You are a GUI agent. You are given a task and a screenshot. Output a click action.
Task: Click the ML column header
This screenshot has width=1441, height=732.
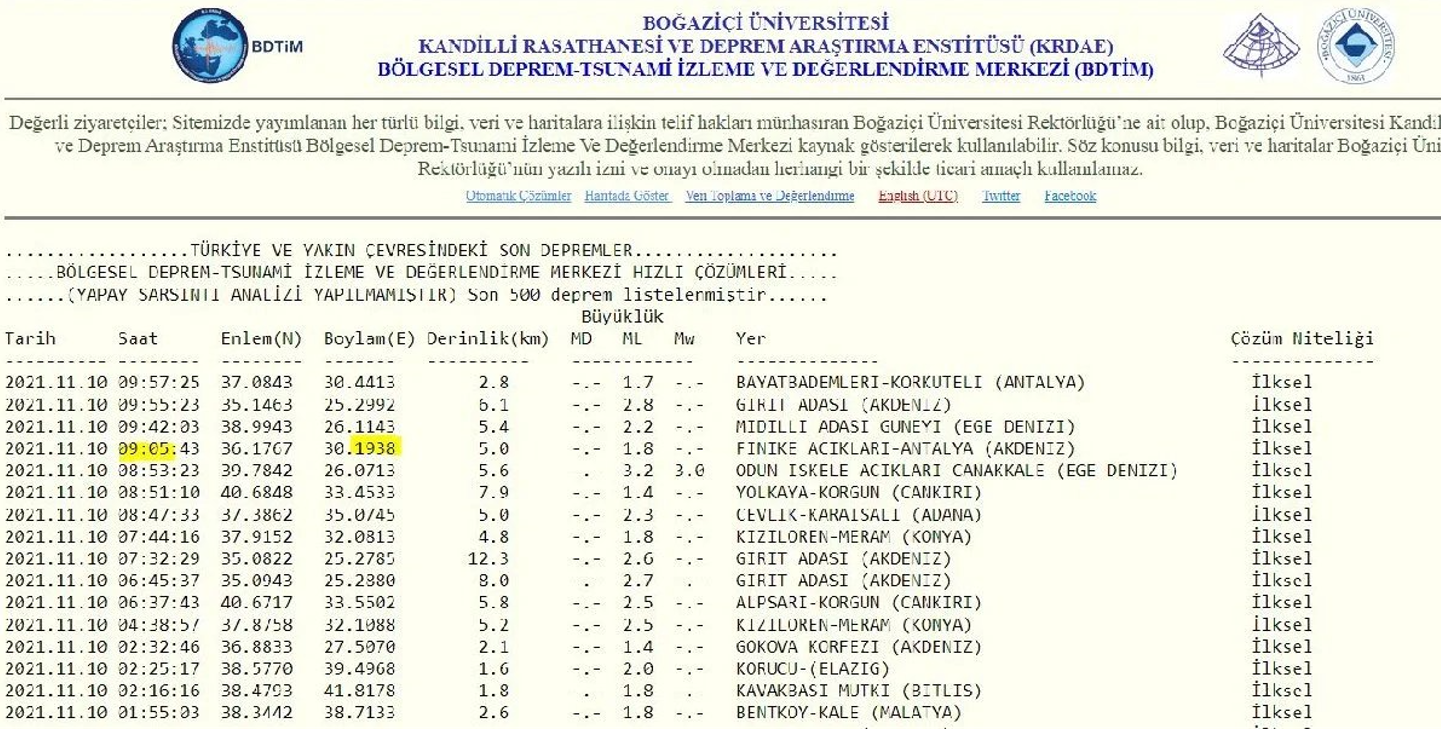pos(632,339)
